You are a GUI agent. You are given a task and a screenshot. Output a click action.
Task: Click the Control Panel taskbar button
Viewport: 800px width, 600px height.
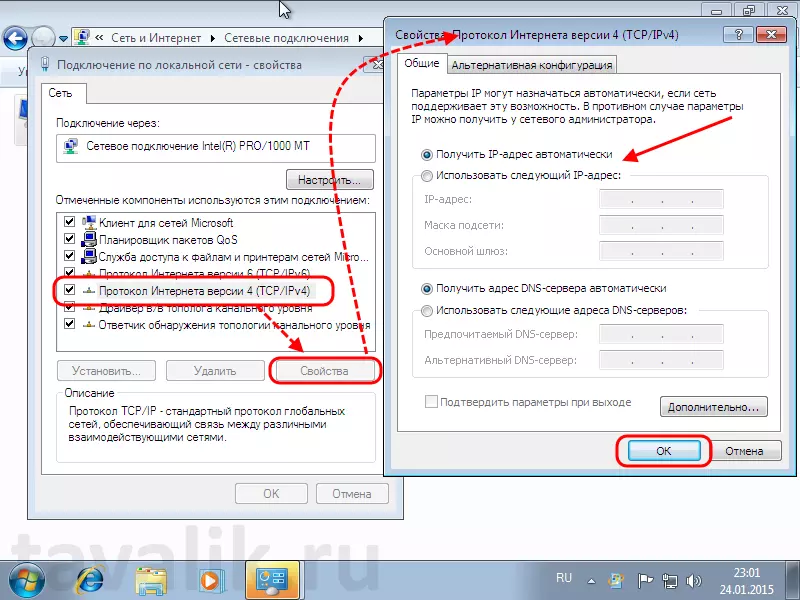(272, 581)
